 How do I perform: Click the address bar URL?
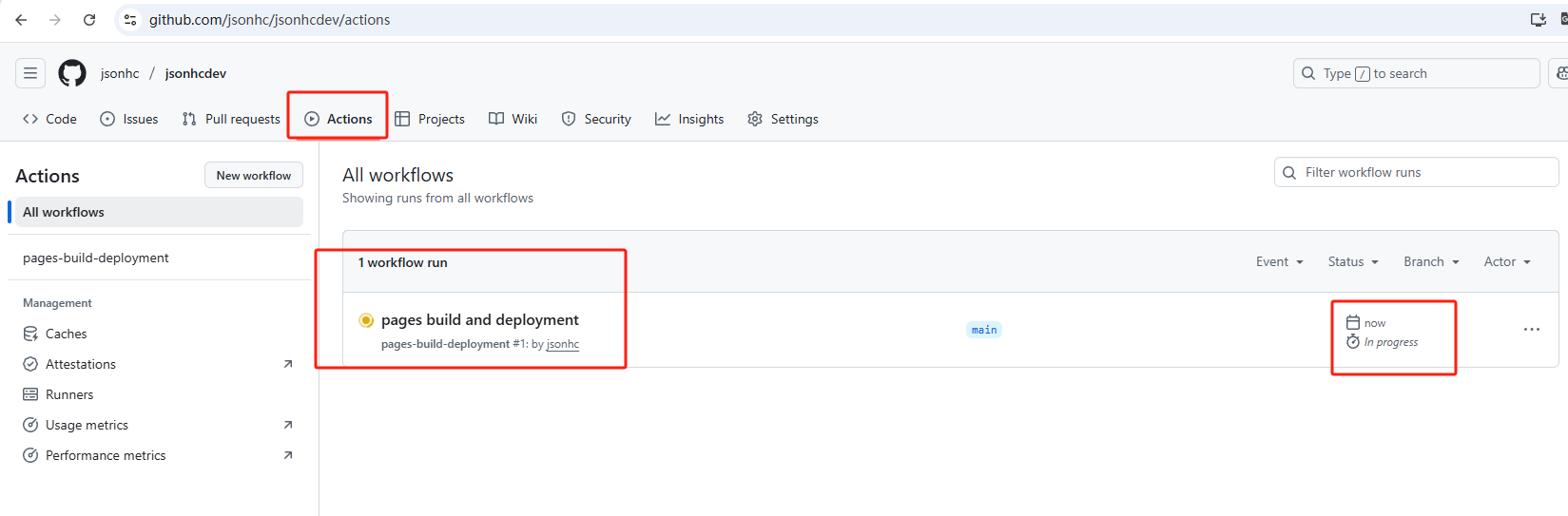click(269, 20)
